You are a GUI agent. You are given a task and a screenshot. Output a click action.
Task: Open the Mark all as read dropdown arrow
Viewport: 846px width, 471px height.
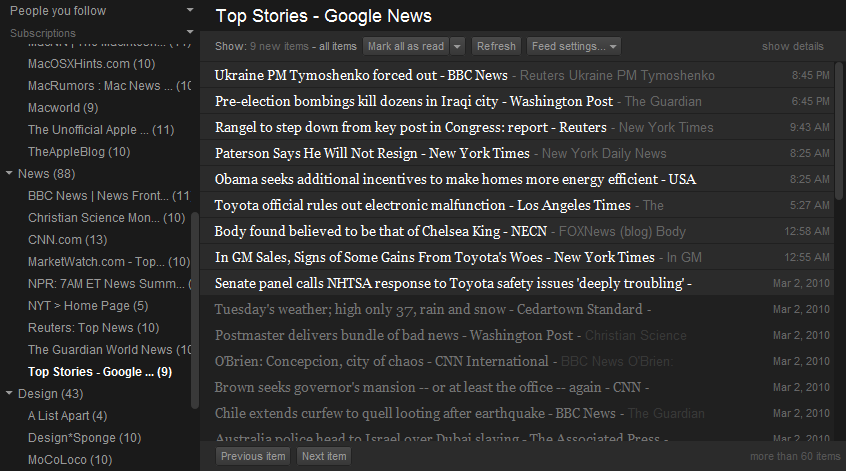(457, 46)
